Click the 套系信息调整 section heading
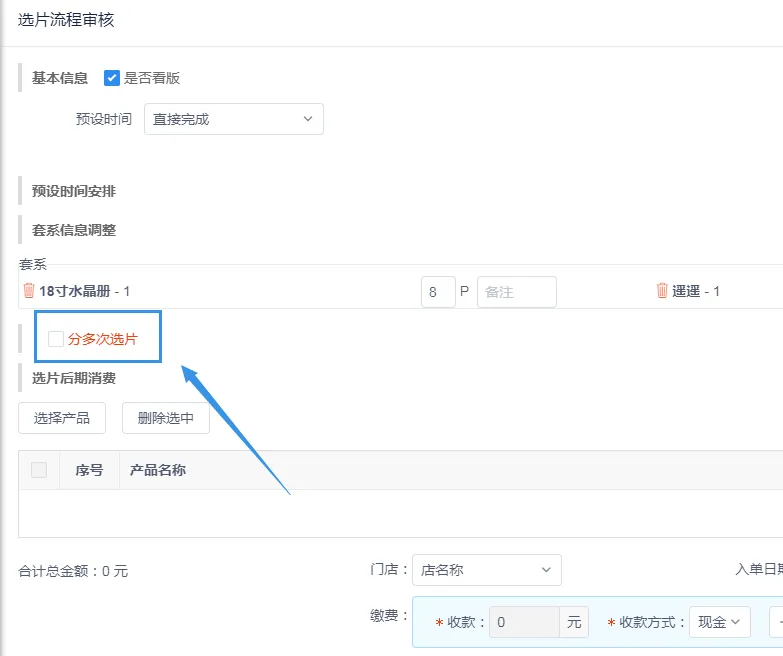The height and width of the screenshot is (656, 783). pos(74,230)
